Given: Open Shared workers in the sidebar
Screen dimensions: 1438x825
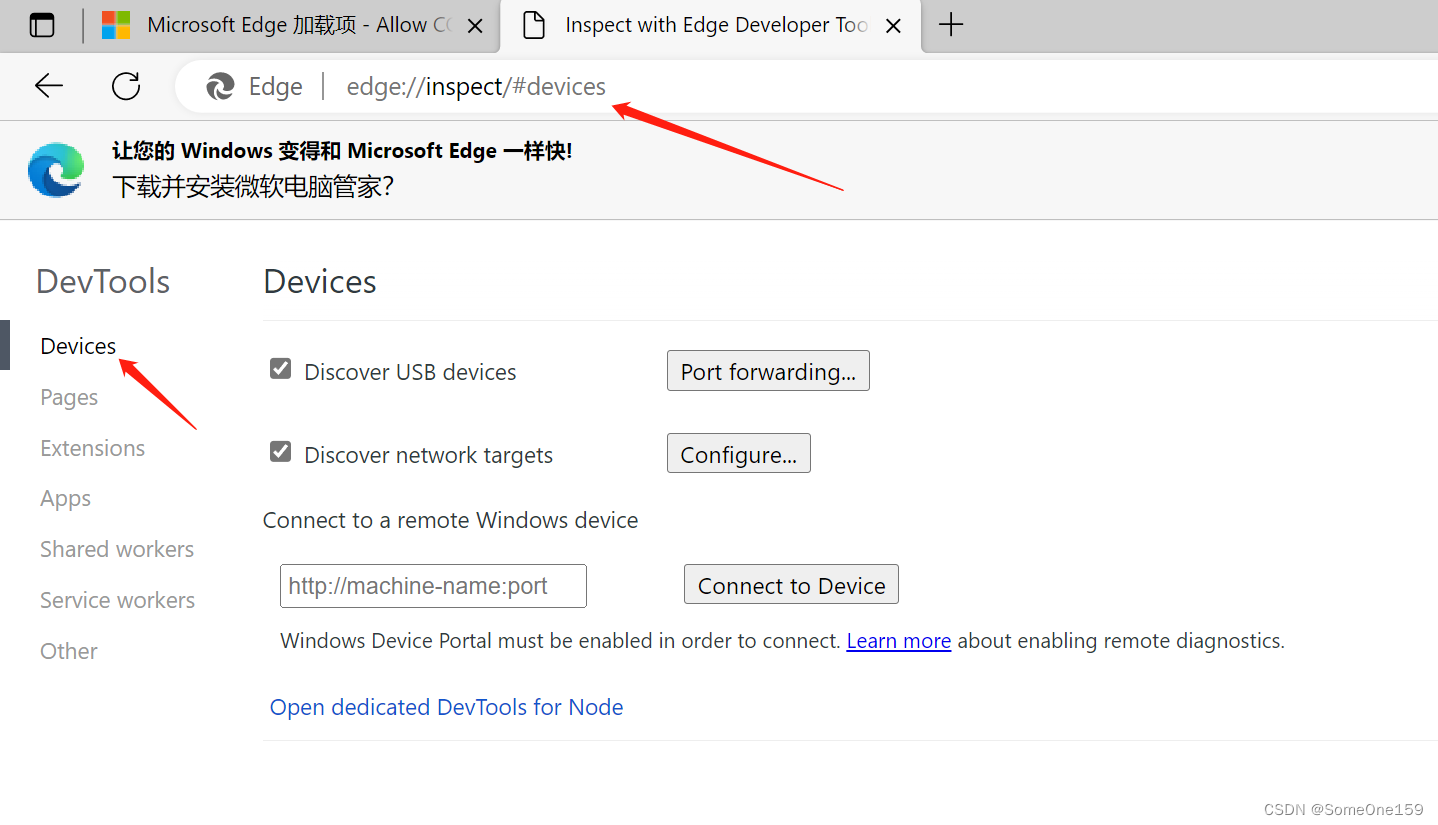Looking at the screenshot, I should pyautogui.click(x=117, y=549).
